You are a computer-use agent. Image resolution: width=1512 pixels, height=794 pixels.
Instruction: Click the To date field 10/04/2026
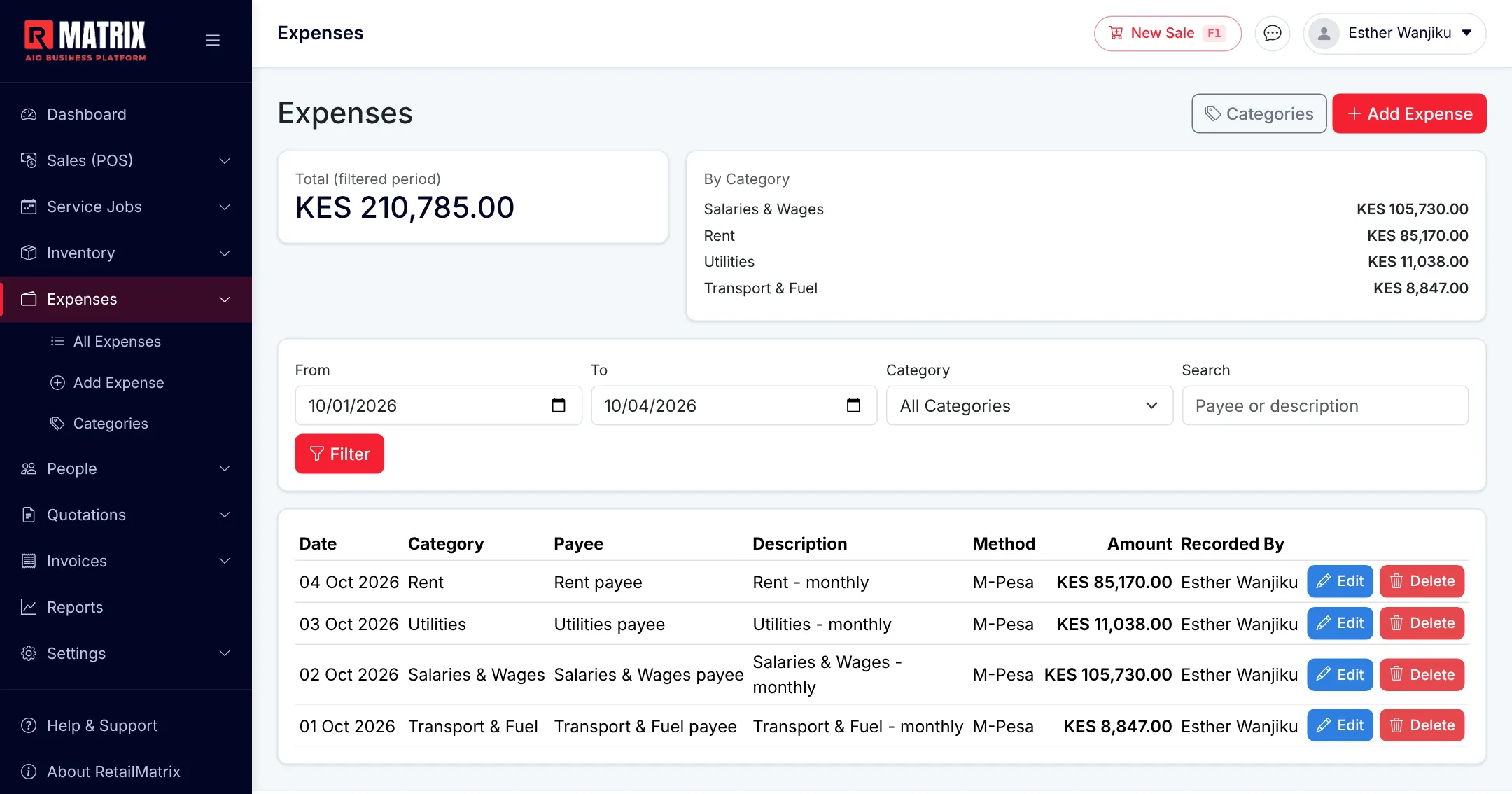(734, 405)
